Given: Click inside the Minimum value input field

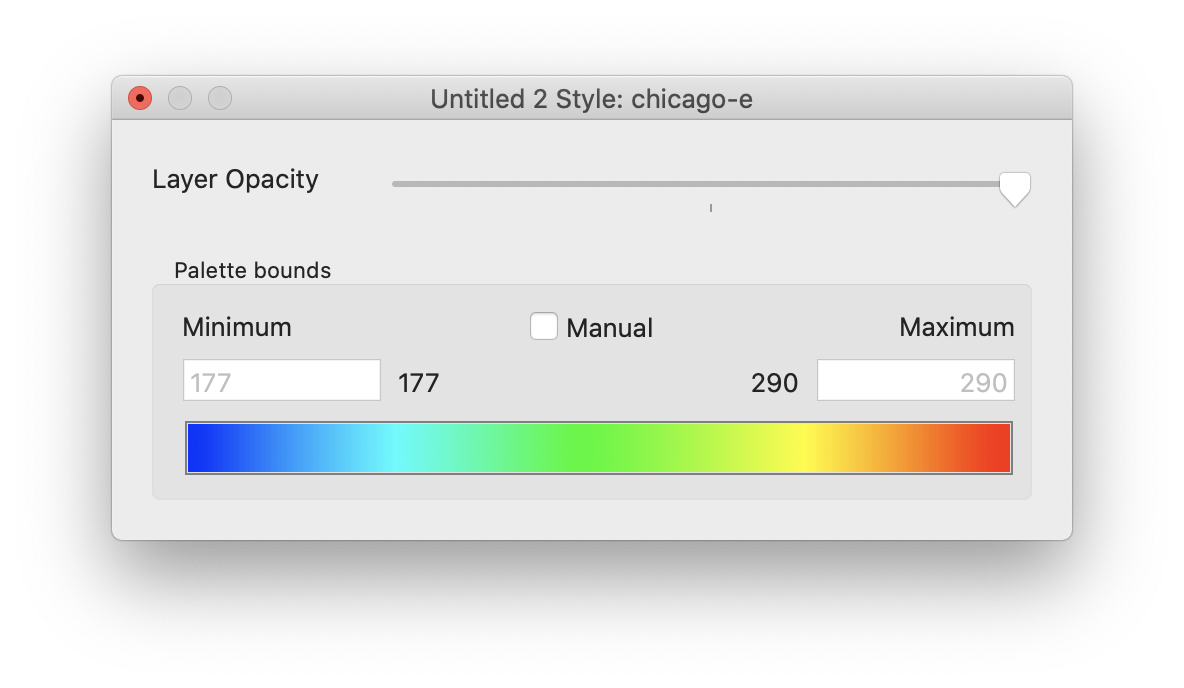Looking at the screenshot, I should click(281, 380).
